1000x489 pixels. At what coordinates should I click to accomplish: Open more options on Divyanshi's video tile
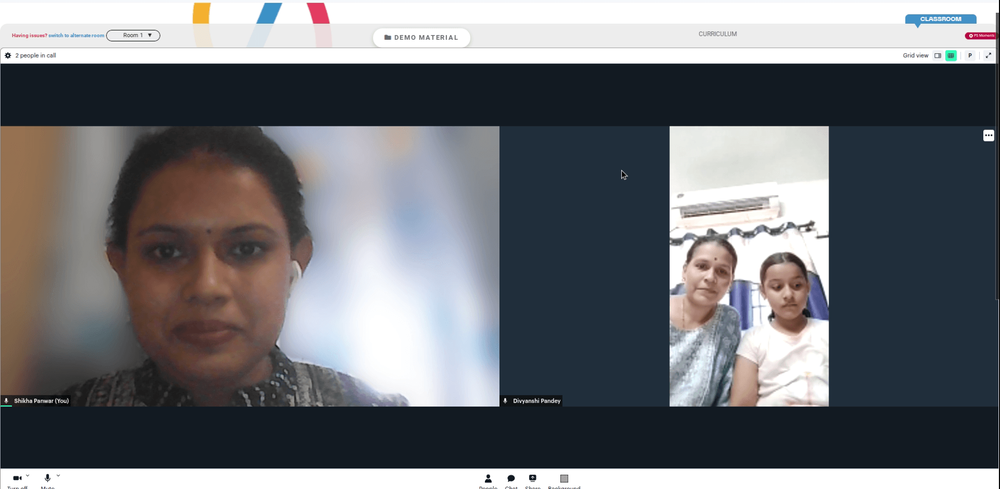point(989,135)
